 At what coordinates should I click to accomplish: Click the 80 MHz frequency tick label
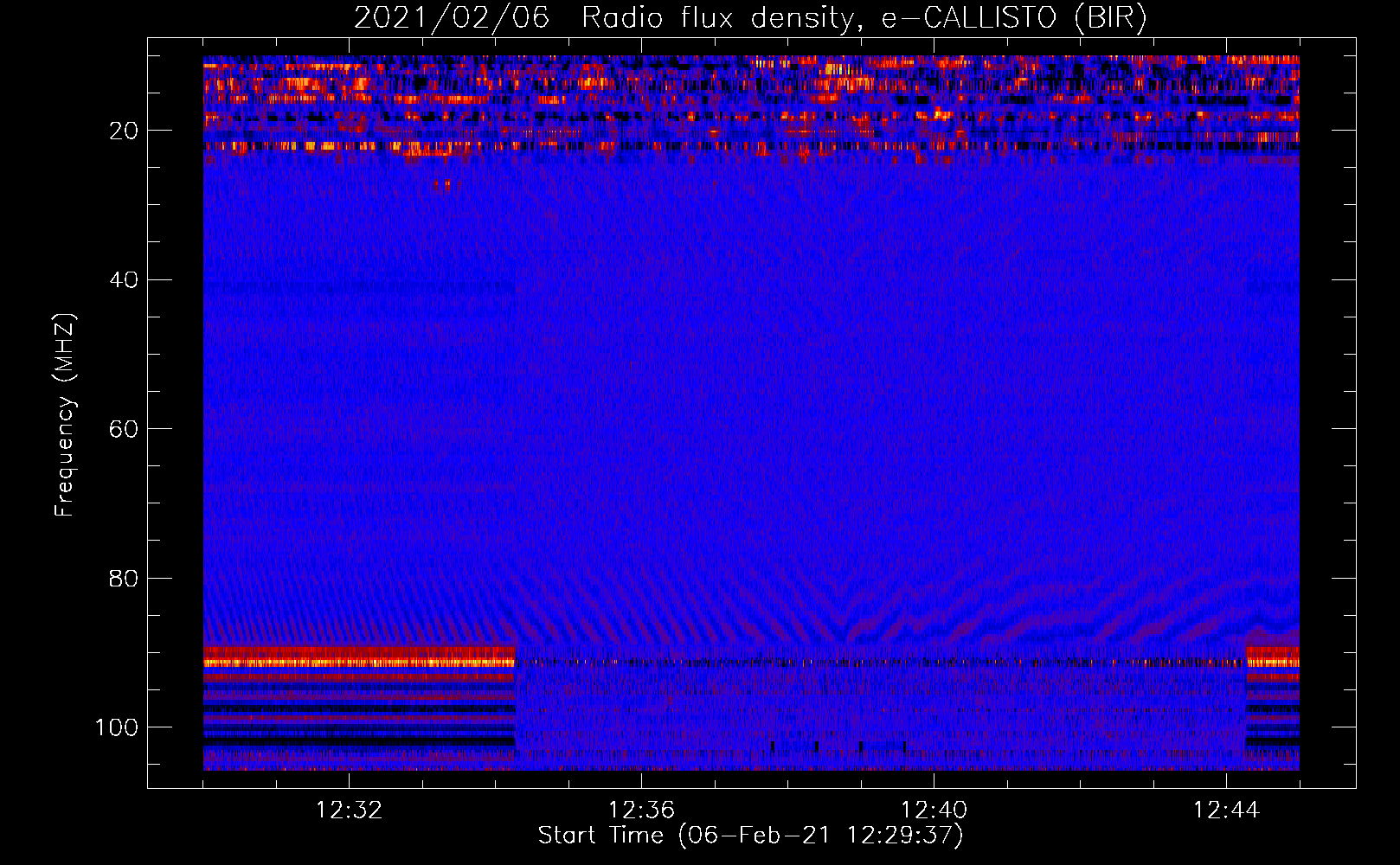coord(125,579)
